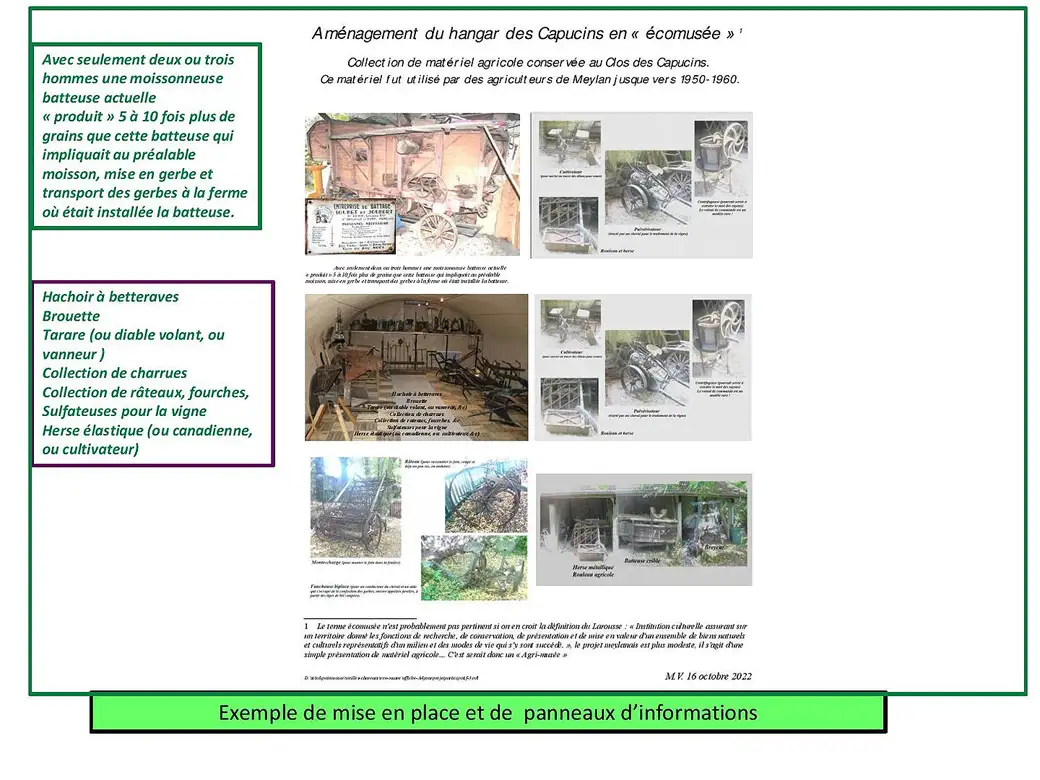Select the green text box about moissonneuse batteuse
Image resolution: width=1040 pixels, height=780 pixels.
point(146,136)
